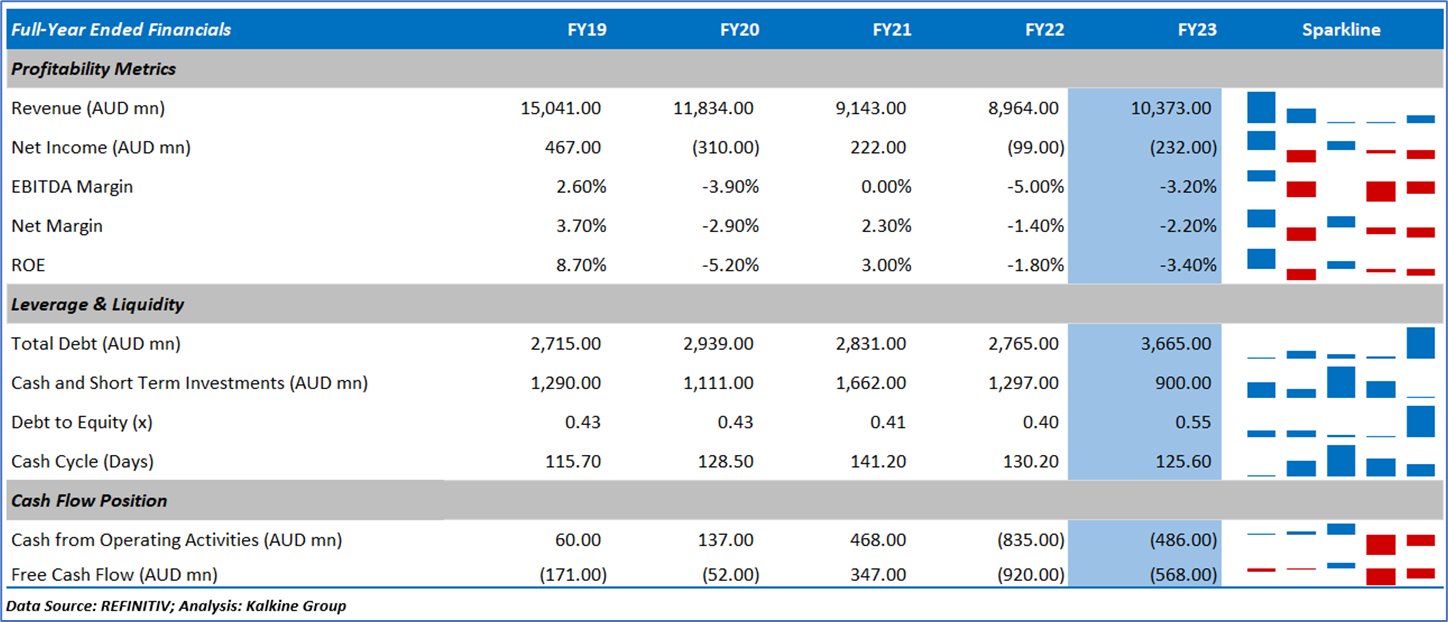Screen dimensions: 1448x622
Task: Select FY20 Net Income value (310.00)
Action: pos(725,147)
